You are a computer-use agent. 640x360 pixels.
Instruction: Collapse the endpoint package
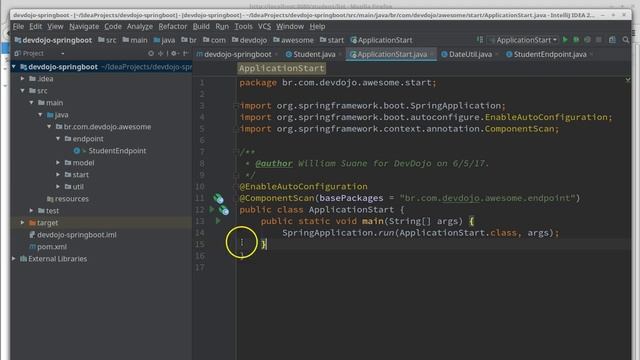tap(58, 139)
